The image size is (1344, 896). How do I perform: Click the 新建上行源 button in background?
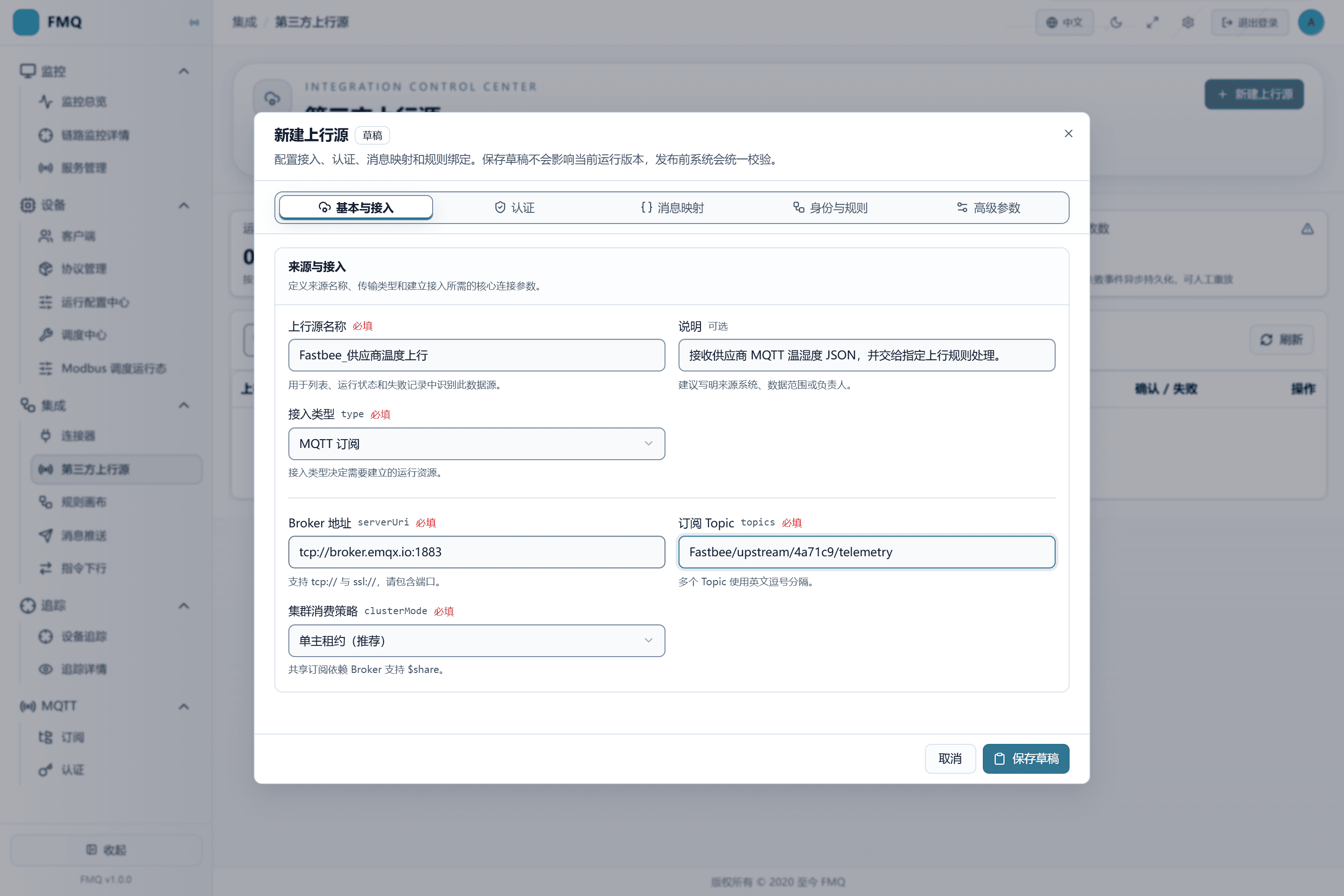pyautogui.click(x=1254, y=94)
